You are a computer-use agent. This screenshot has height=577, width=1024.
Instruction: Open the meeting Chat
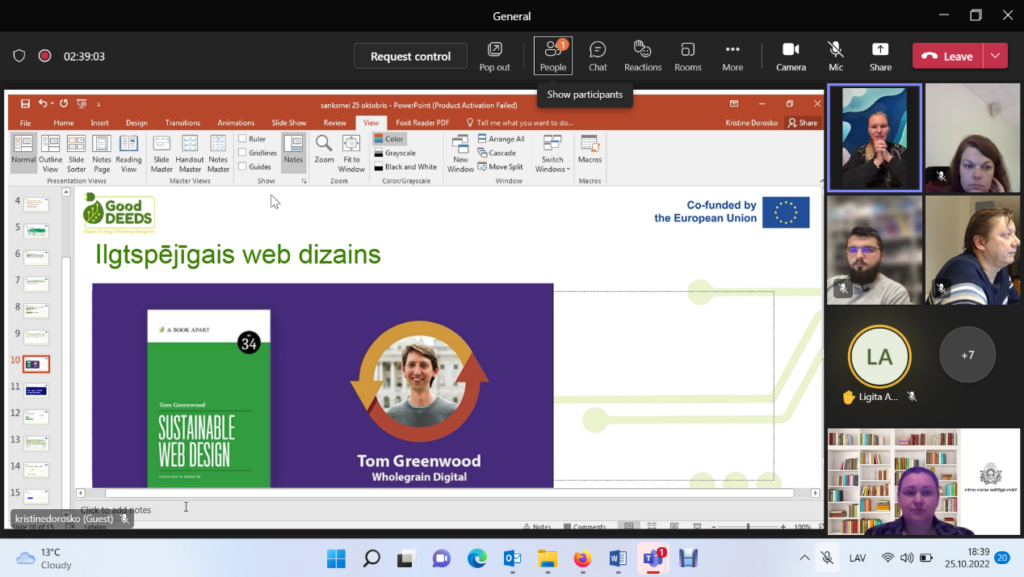(x=598, y=56)
